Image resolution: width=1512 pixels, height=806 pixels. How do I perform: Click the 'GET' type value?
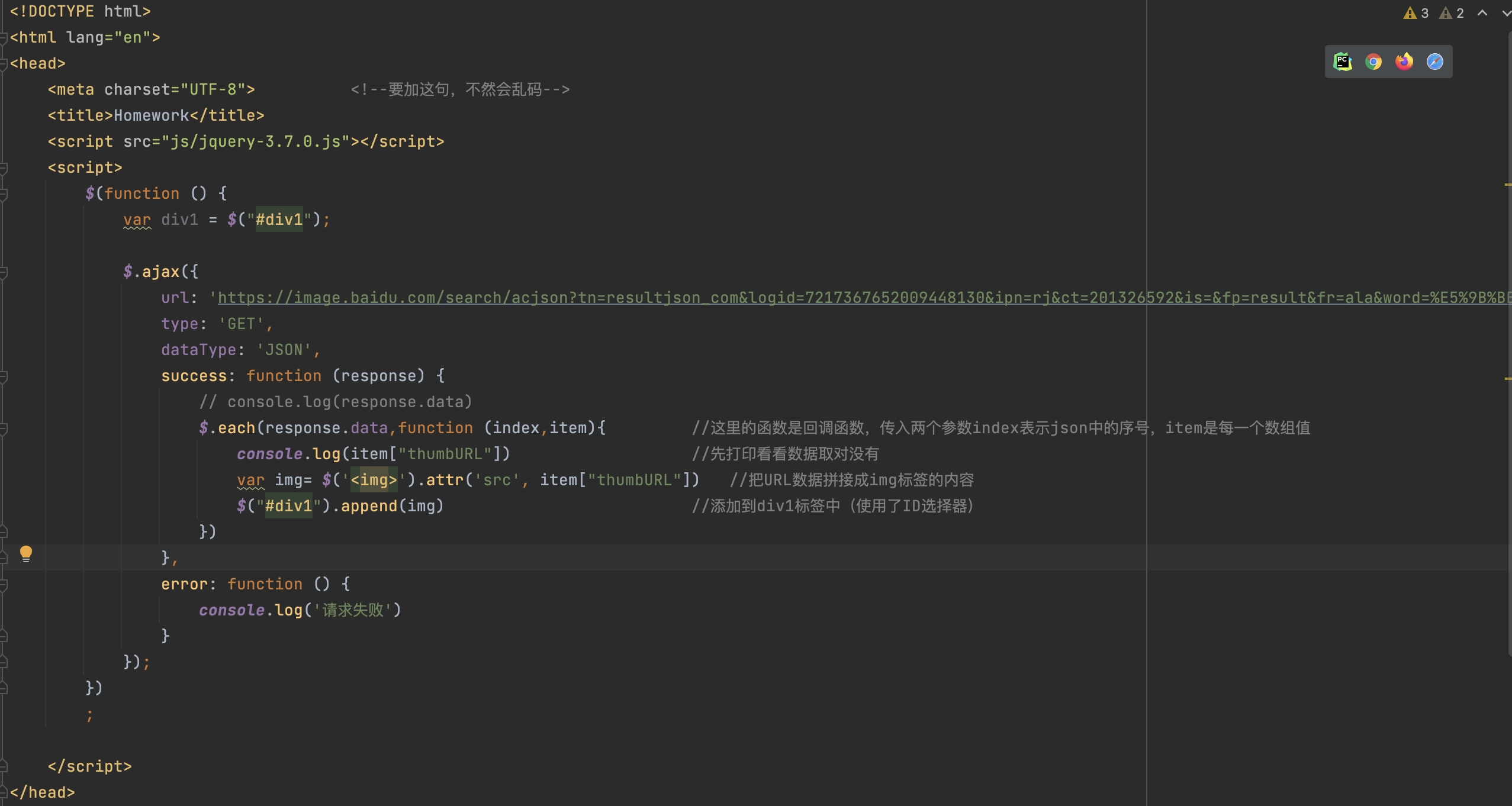(242, 324)
